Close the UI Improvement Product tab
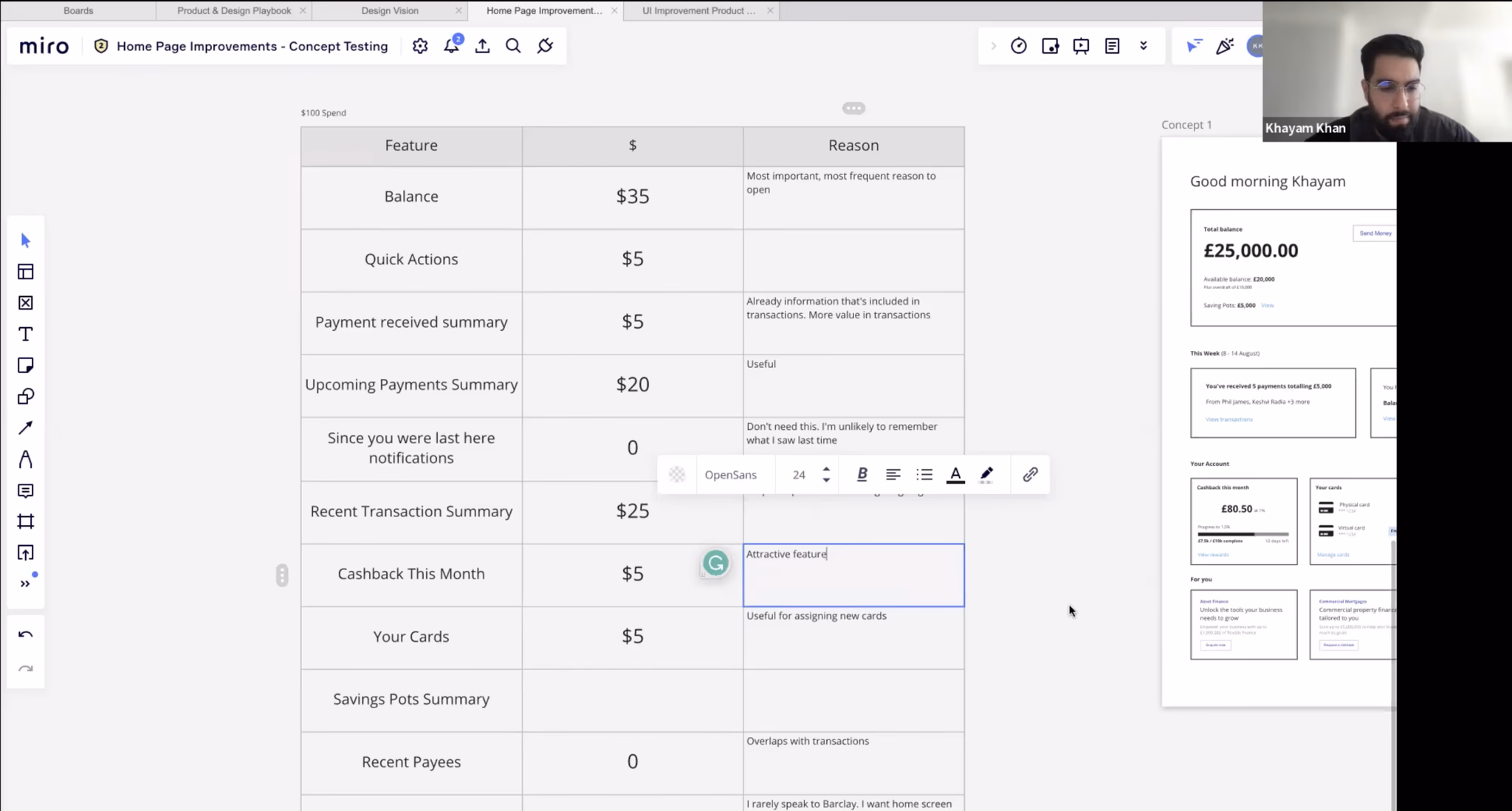Viewport: 1512px width, 811px height. click(x=770, y=10)
